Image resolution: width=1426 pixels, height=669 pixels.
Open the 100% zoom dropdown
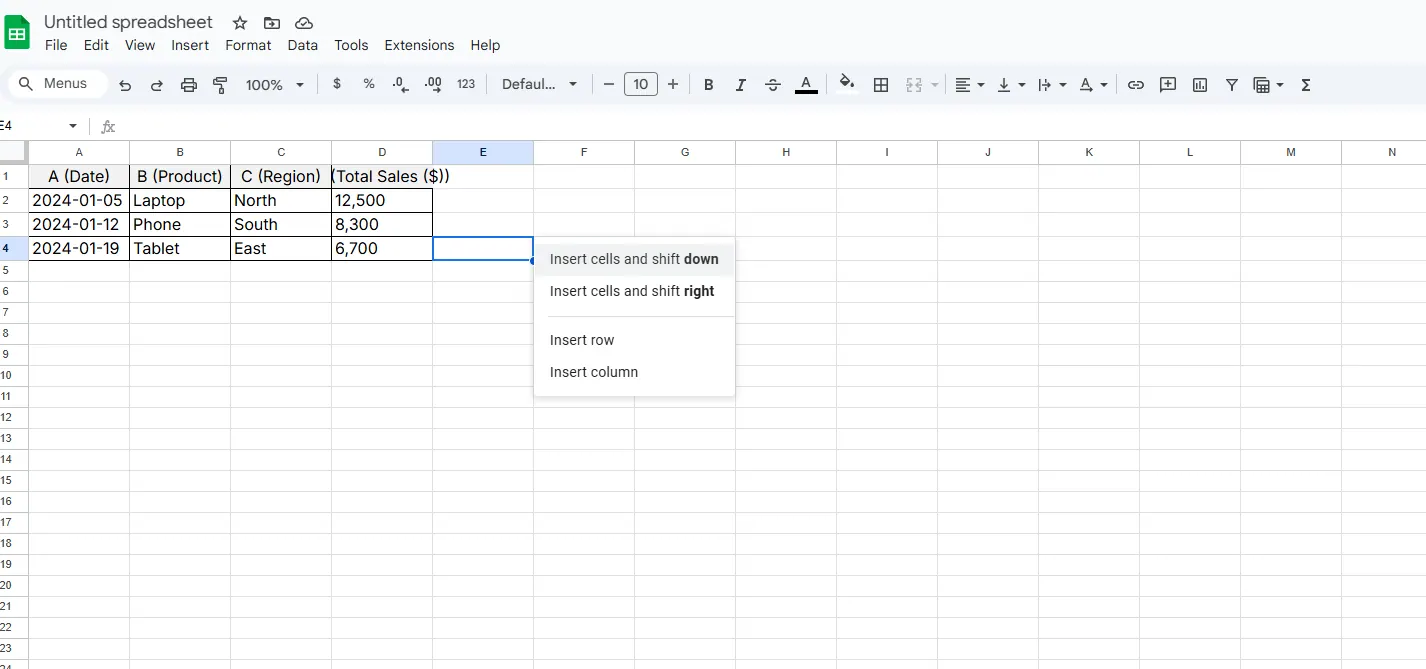pyautogui.click(x=275, y=85)
